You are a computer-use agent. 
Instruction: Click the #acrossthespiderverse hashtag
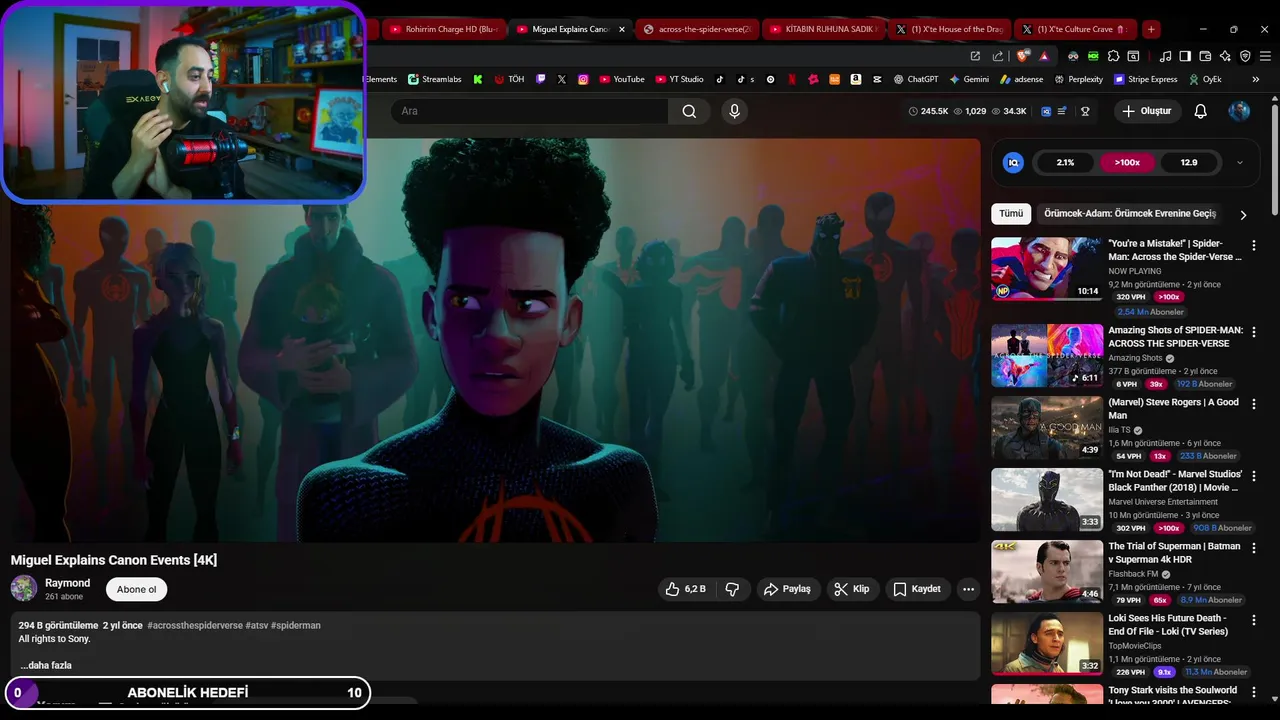195,625
